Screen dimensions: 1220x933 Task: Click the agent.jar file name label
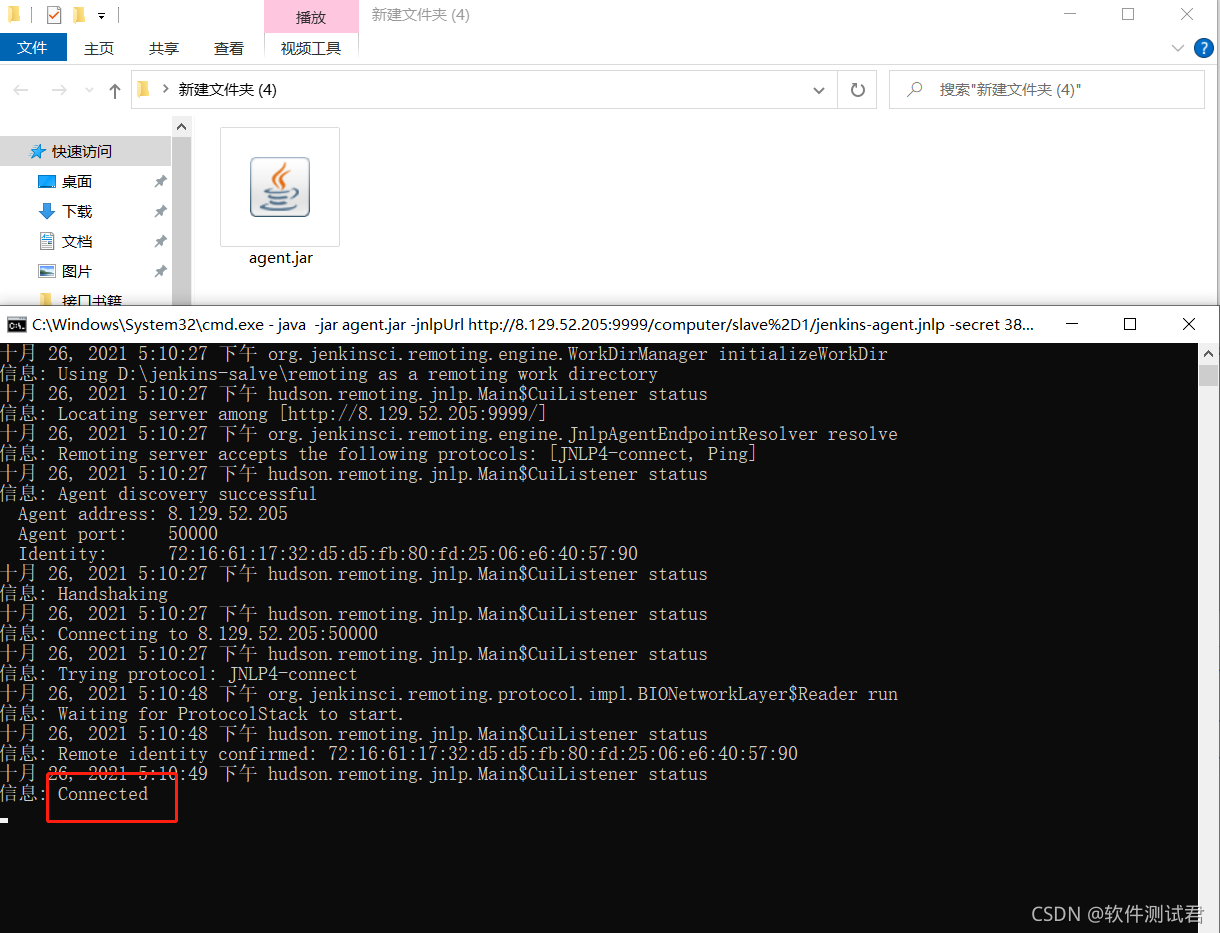point(281,258)
